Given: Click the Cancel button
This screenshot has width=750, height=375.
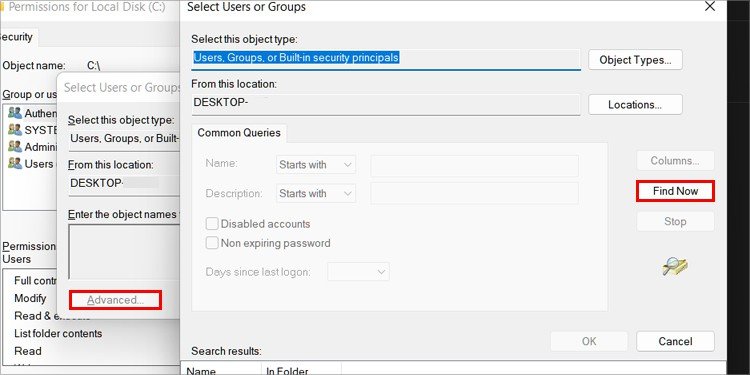Looking at the screenshot, I should [x=675, y=342].
